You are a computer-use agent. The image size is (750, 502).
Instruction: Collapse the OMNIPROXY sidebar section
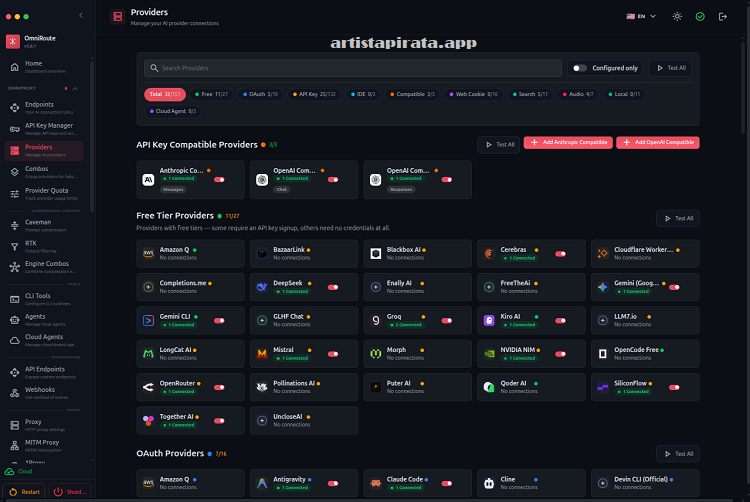pyautogui.click(x=75, y=88)
